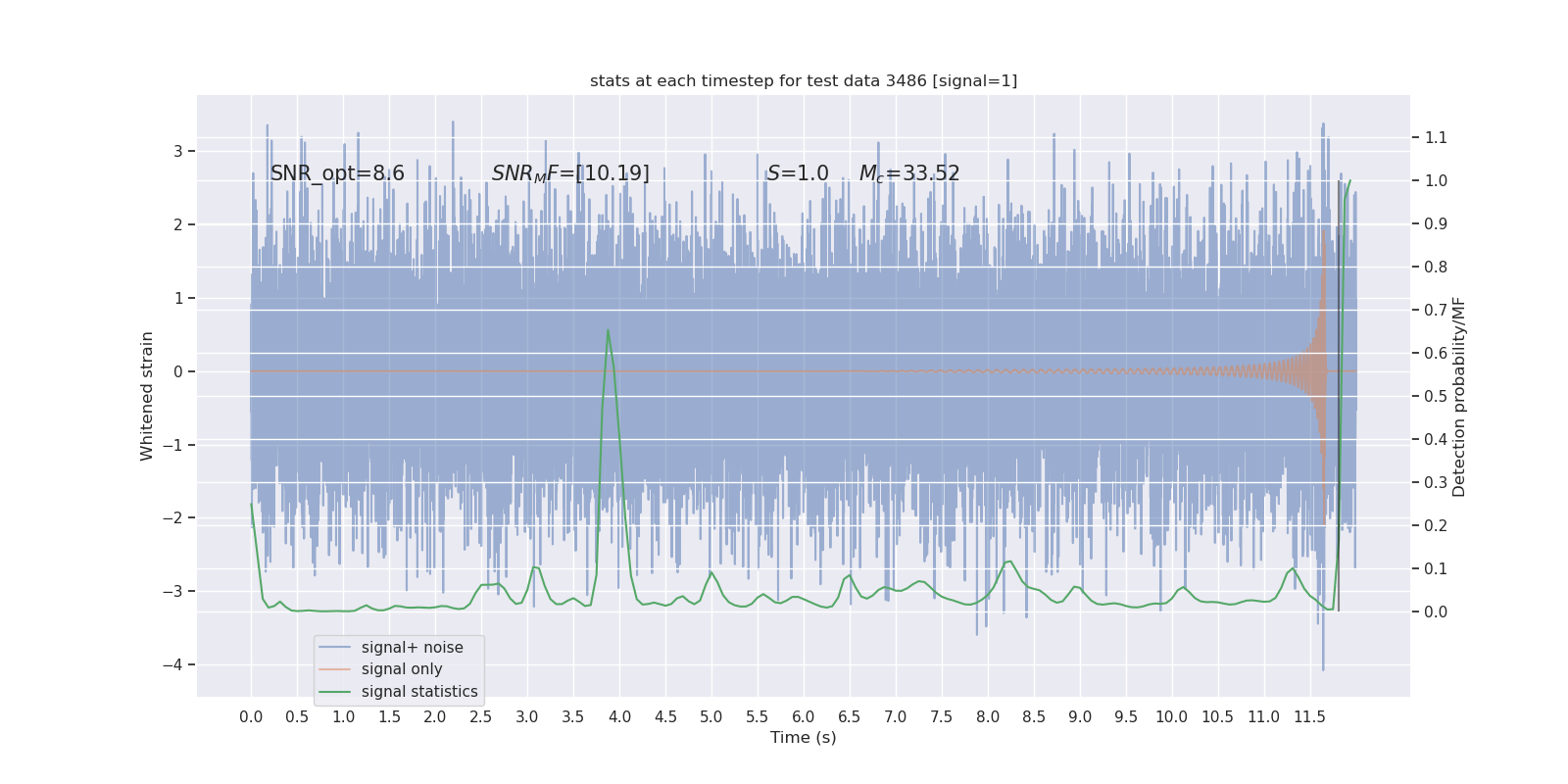
Task: Click the 0.5 tick on the time axis
Action: coord(297,716)
